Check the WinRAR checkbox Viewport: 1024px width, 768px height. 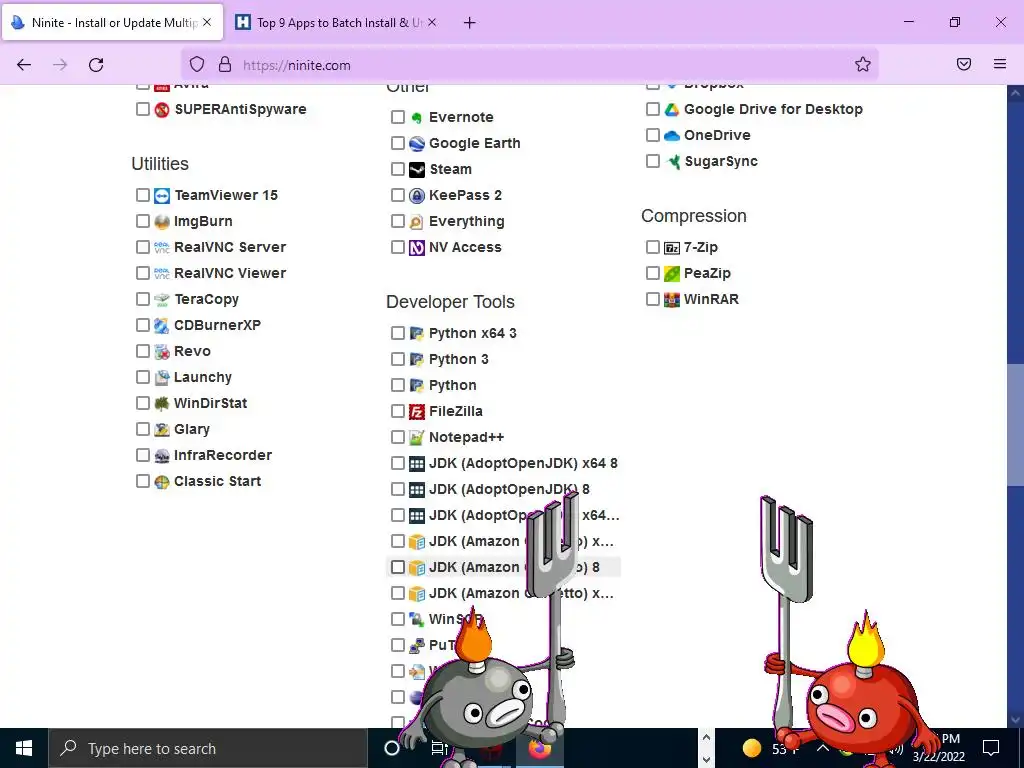click(x=653, y=299)
